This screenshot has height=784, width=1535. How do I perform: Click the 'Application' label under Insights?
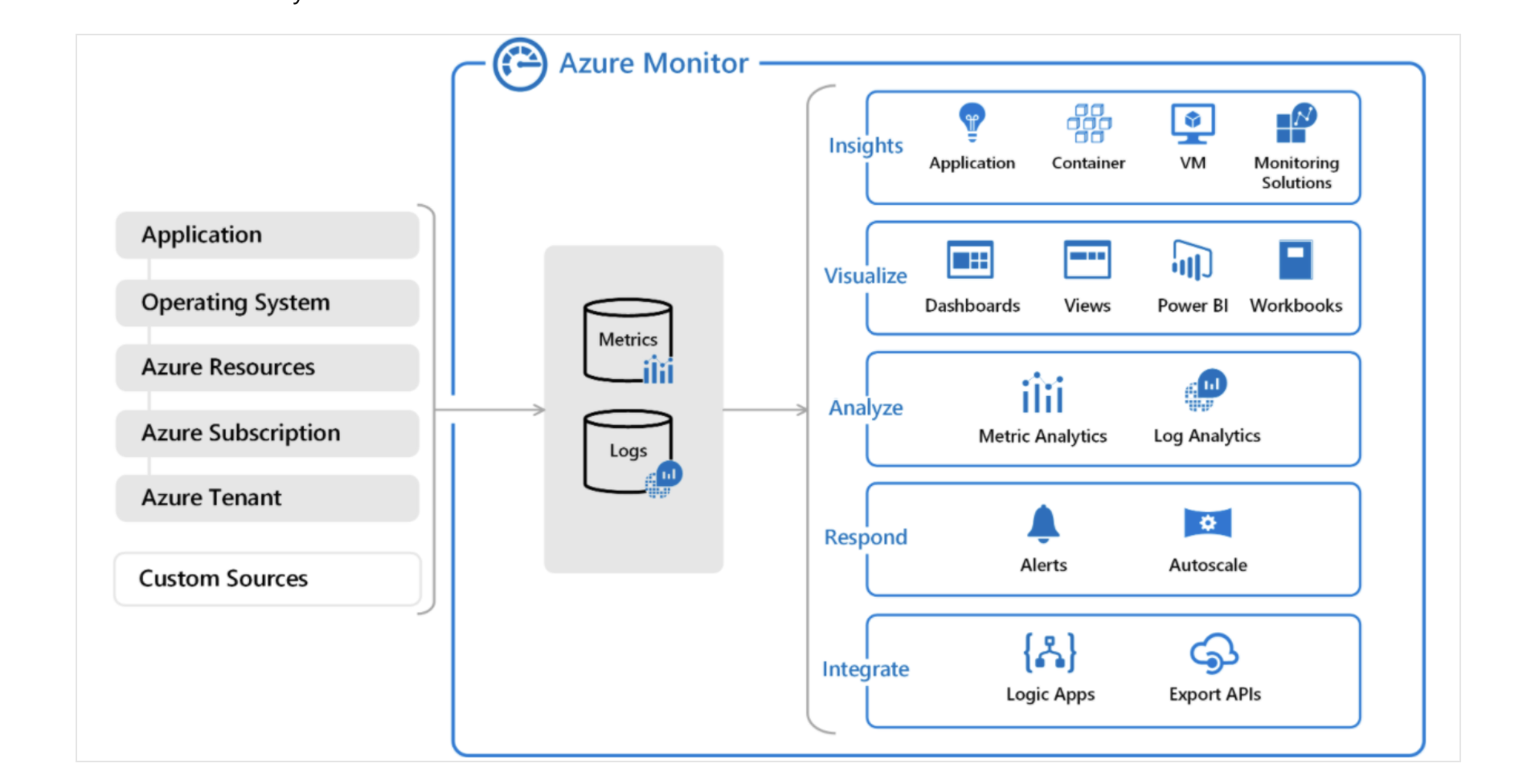coord(972,164)
